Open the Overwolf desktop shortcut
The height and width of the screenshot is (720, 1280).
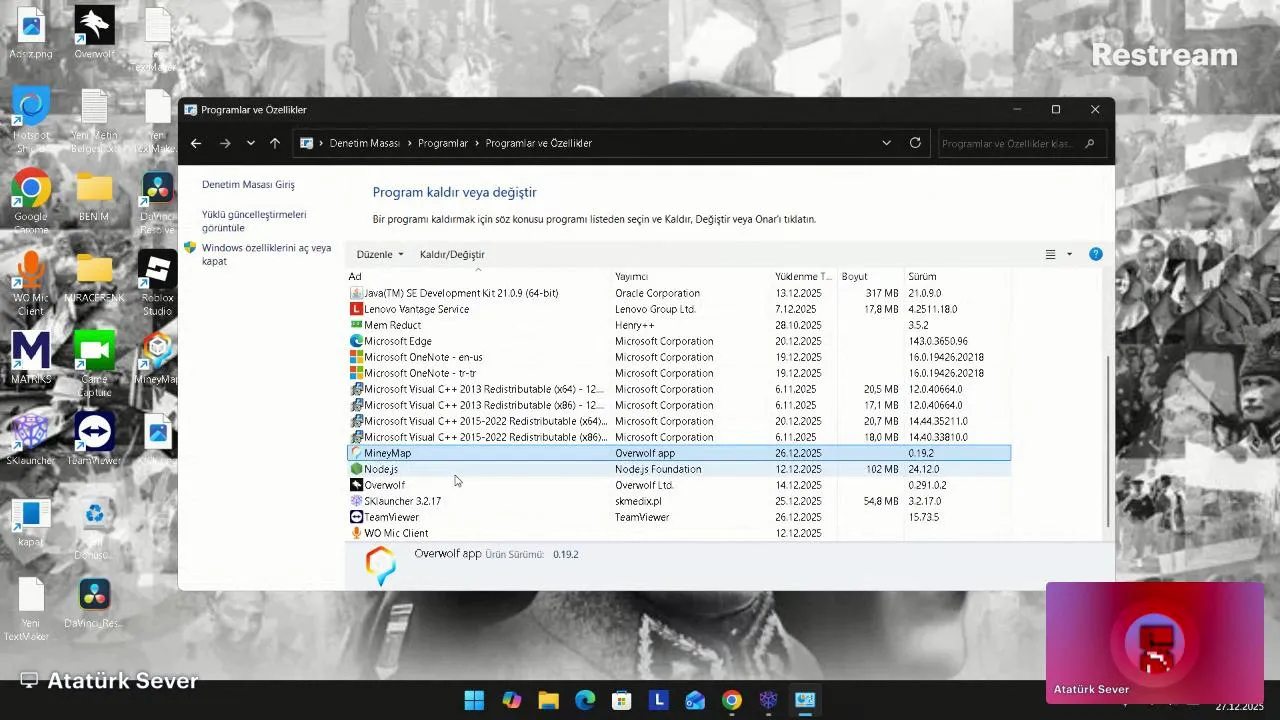[x=94, y=33]
